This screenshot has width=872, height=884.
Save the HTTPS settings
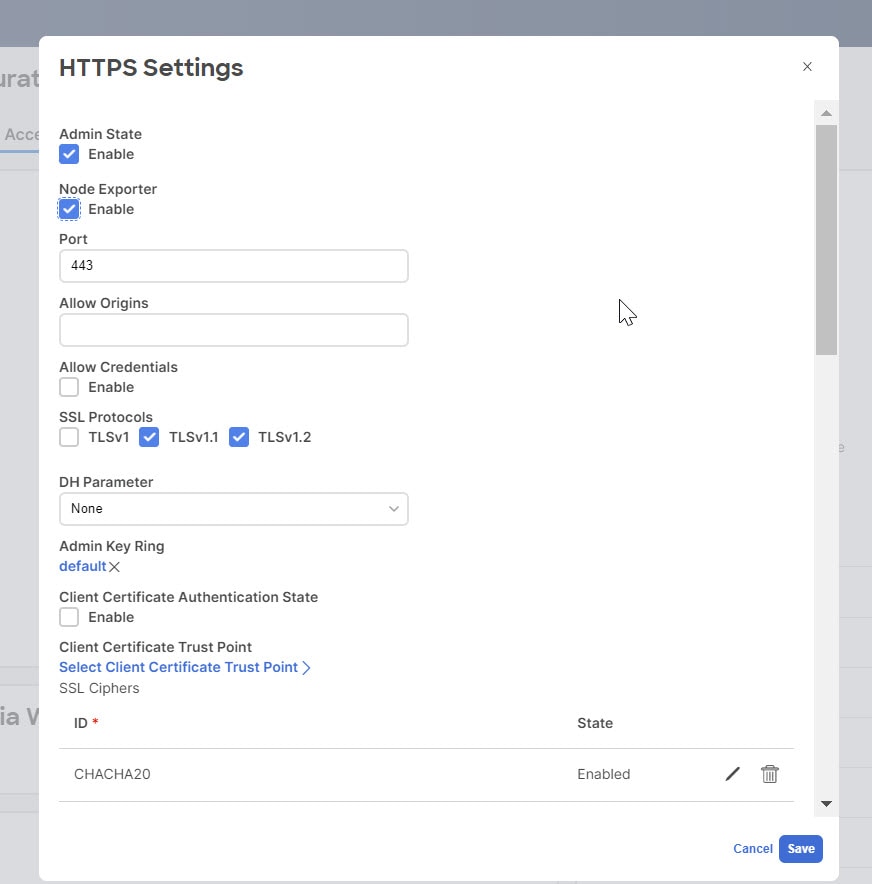click(x=800, y=849)
